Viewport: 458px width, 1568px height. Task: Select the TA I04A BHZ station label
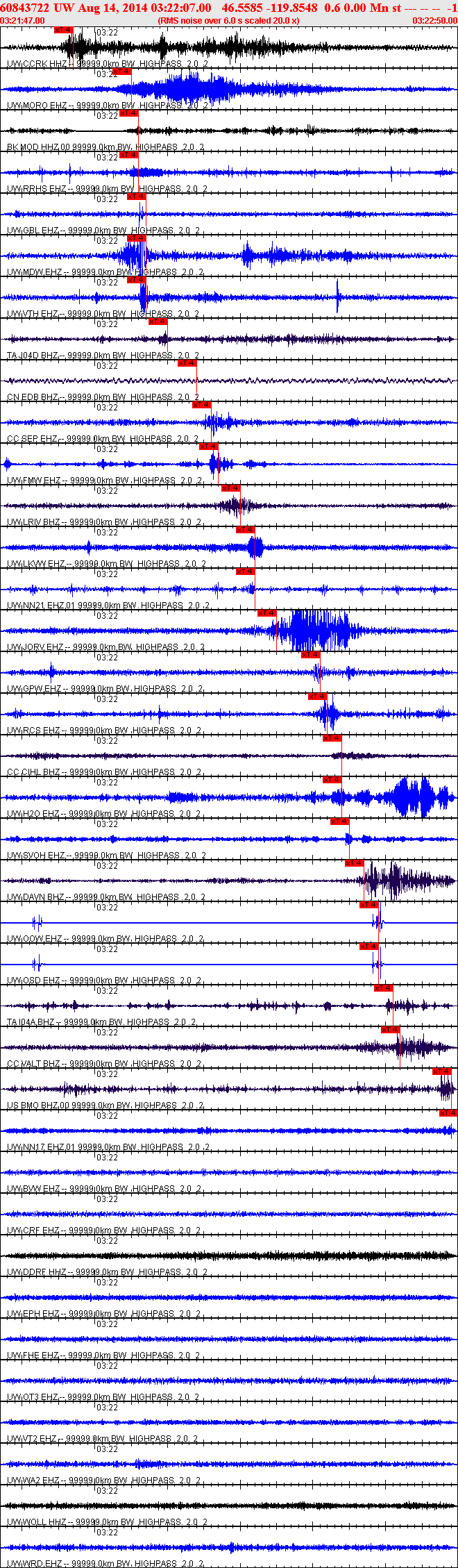pos(101,1022)
